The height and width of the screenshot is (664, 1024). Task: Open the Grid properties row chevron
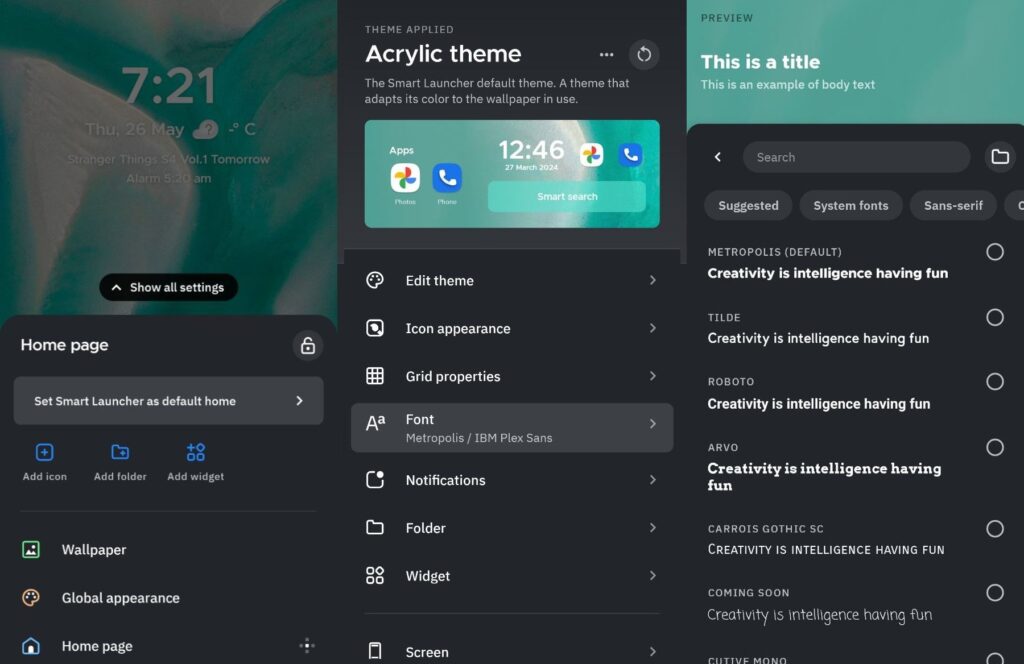tap(652, 376)
